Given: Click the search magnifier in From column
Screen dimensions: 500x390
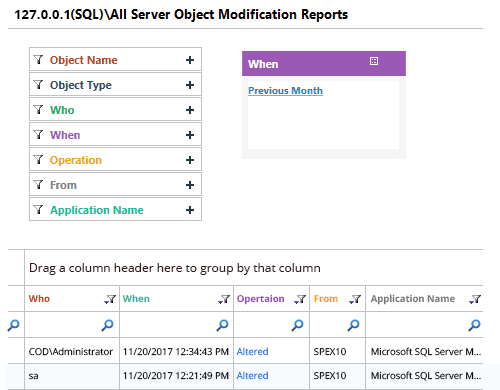Looking at the screenshot, I should pos(353,325).
